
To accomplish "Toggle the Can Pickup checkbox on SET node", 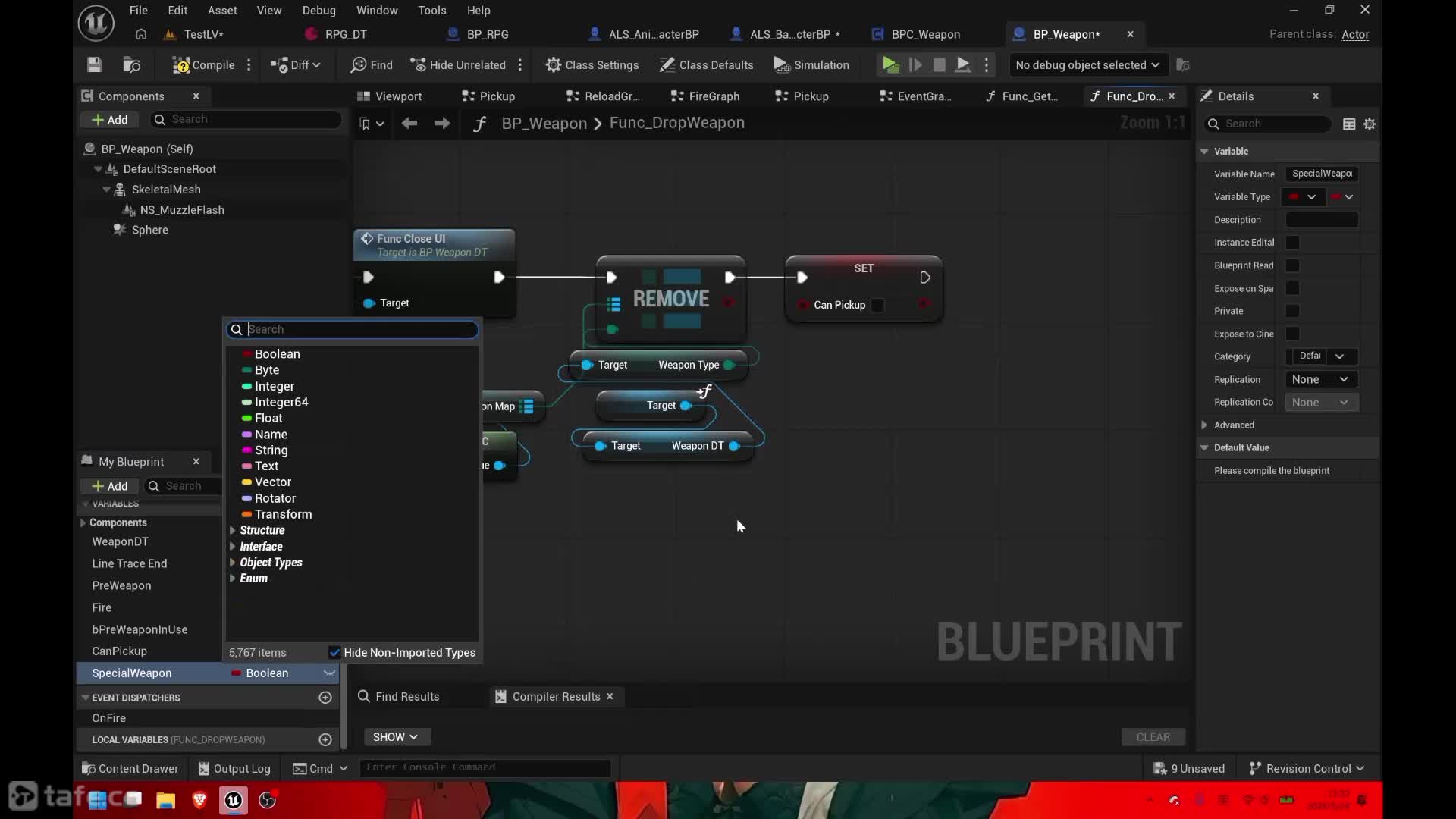I will click(x=877, y=305).
